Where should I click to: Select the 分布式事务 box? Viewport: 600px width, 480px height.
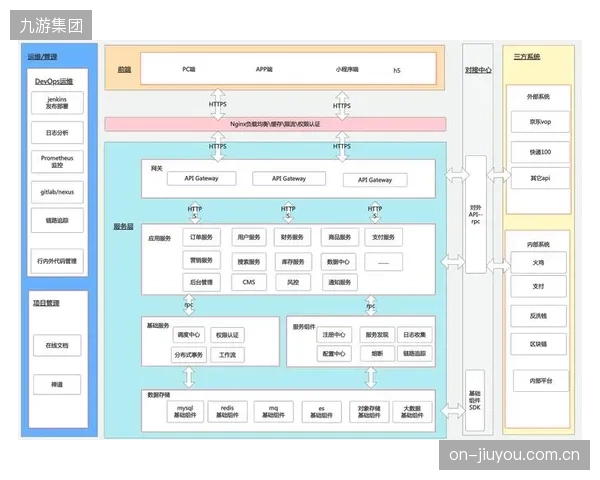click(189, 355)
